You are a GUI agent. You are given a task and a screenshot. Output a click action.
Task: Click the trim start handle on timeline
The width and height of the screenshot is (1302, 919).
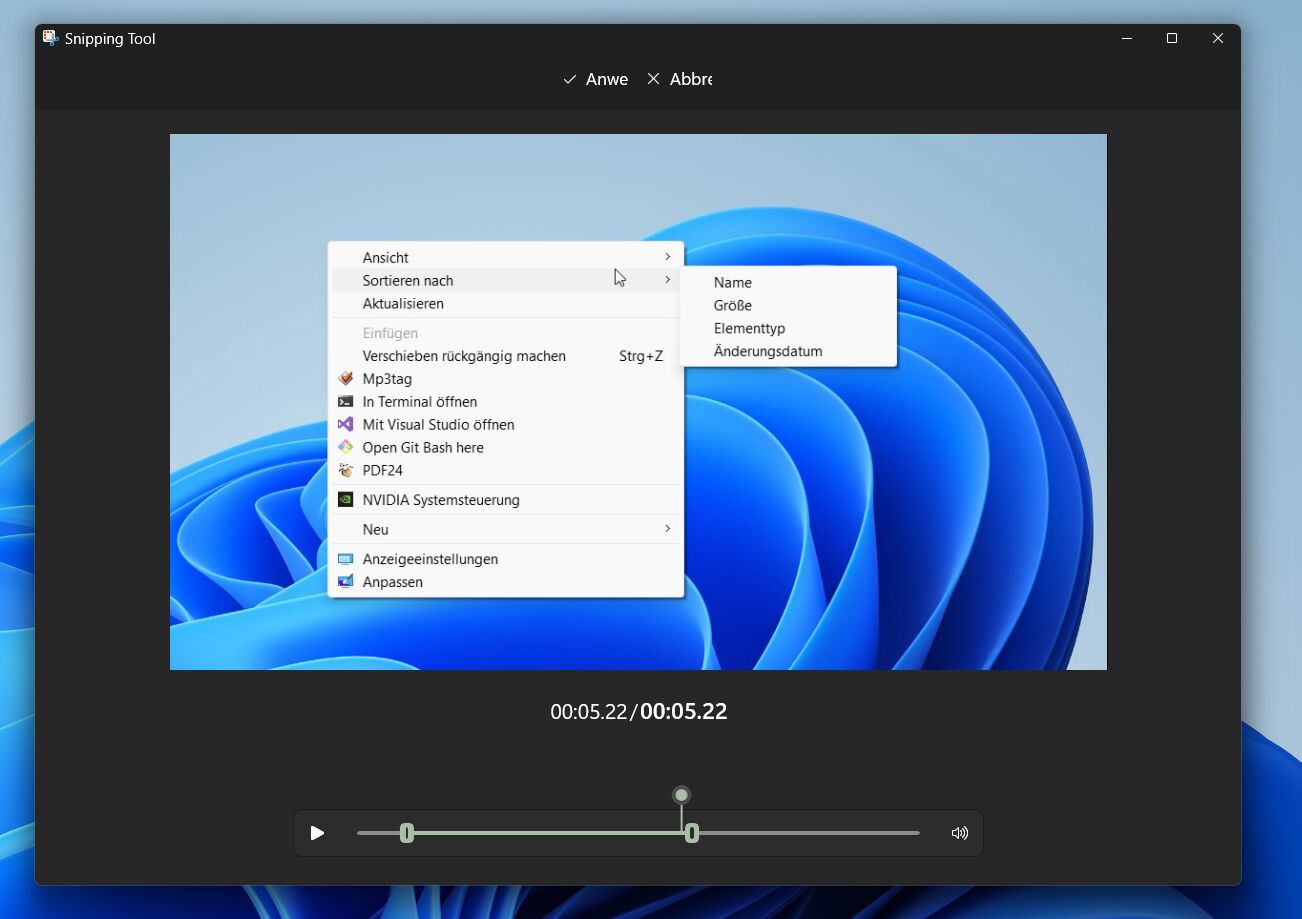tap(407, 833)
